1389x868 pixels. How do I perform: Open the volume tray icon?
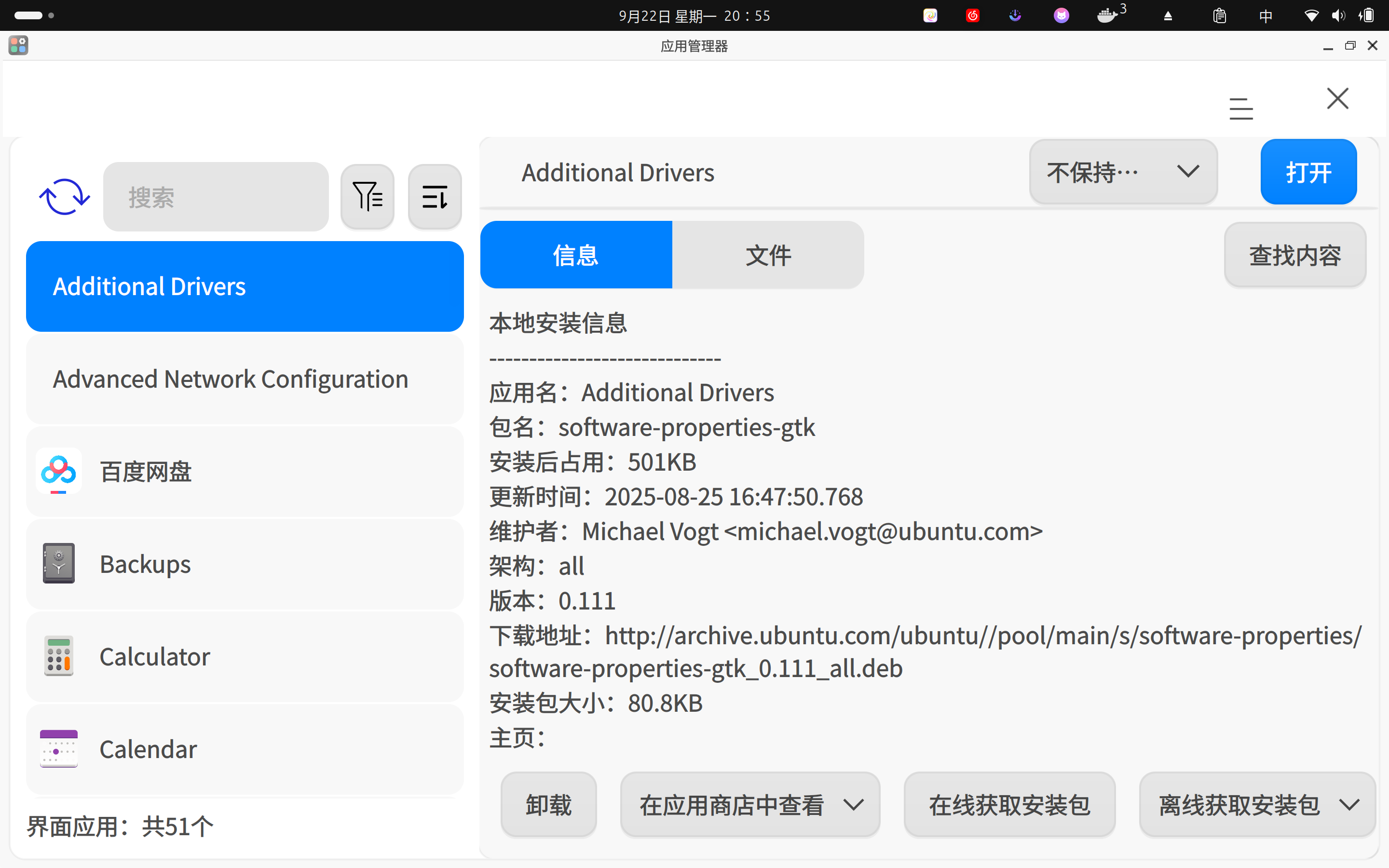click(1338, 15)
